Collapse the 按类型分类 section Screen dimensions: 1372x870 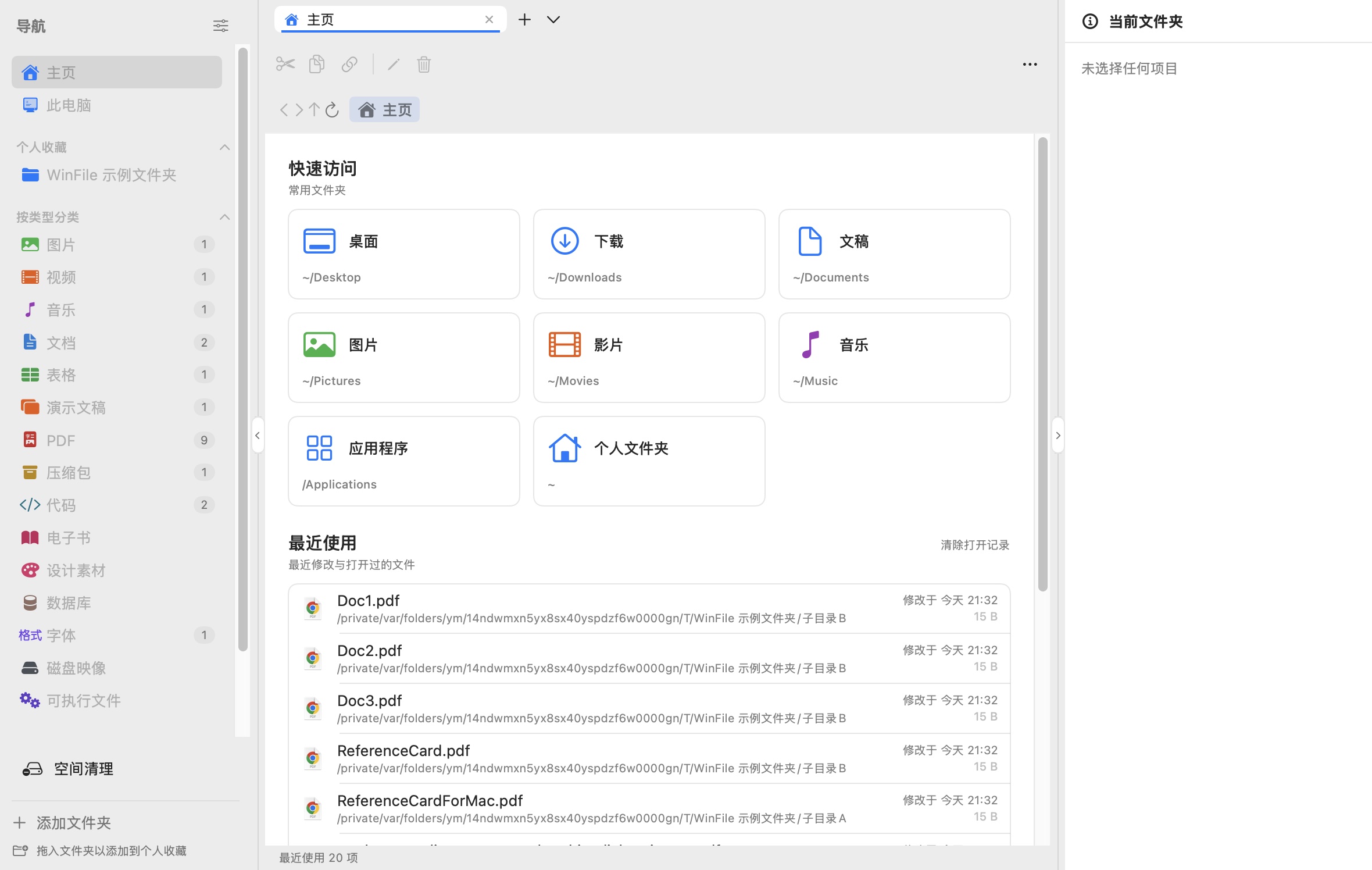click(x=224, y=217)
